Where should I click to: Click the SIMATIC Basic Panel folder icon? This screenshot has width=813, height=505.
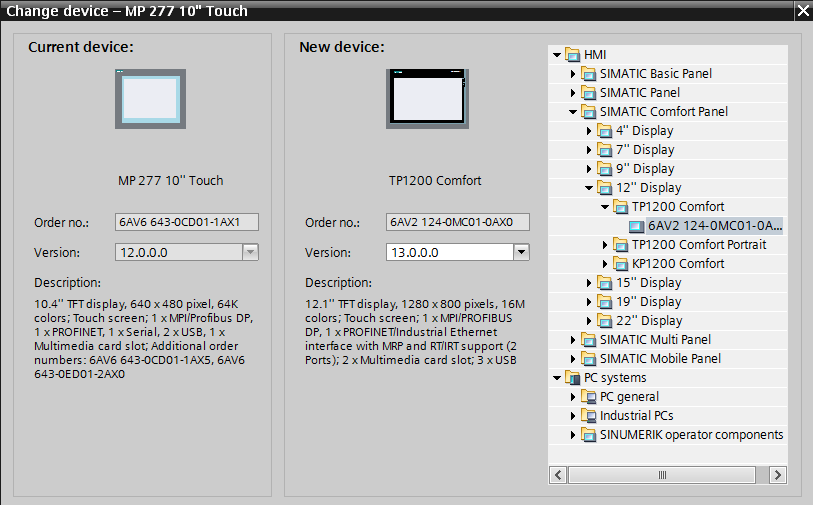588,74
